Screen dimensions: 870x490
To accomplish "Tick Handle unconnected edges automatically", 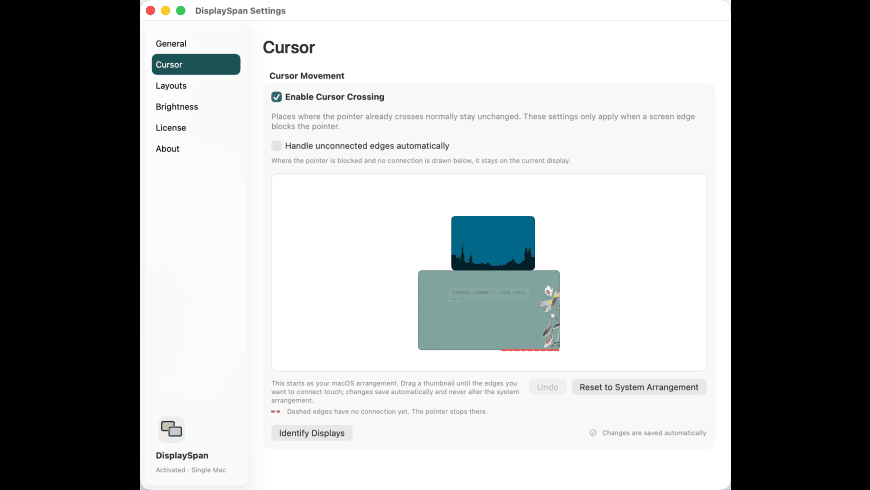I will 276,146.
